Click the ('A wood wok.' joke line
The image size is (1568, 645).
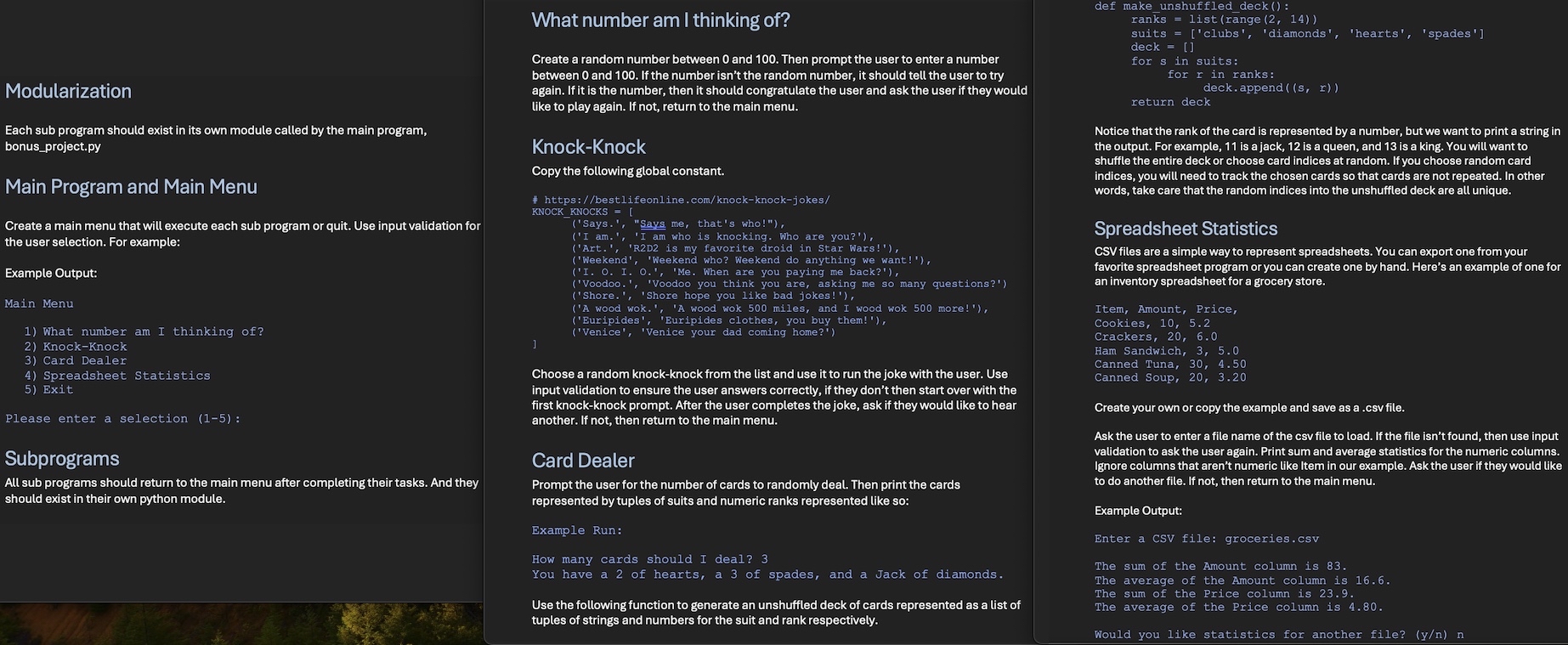[x=780, y=308]
